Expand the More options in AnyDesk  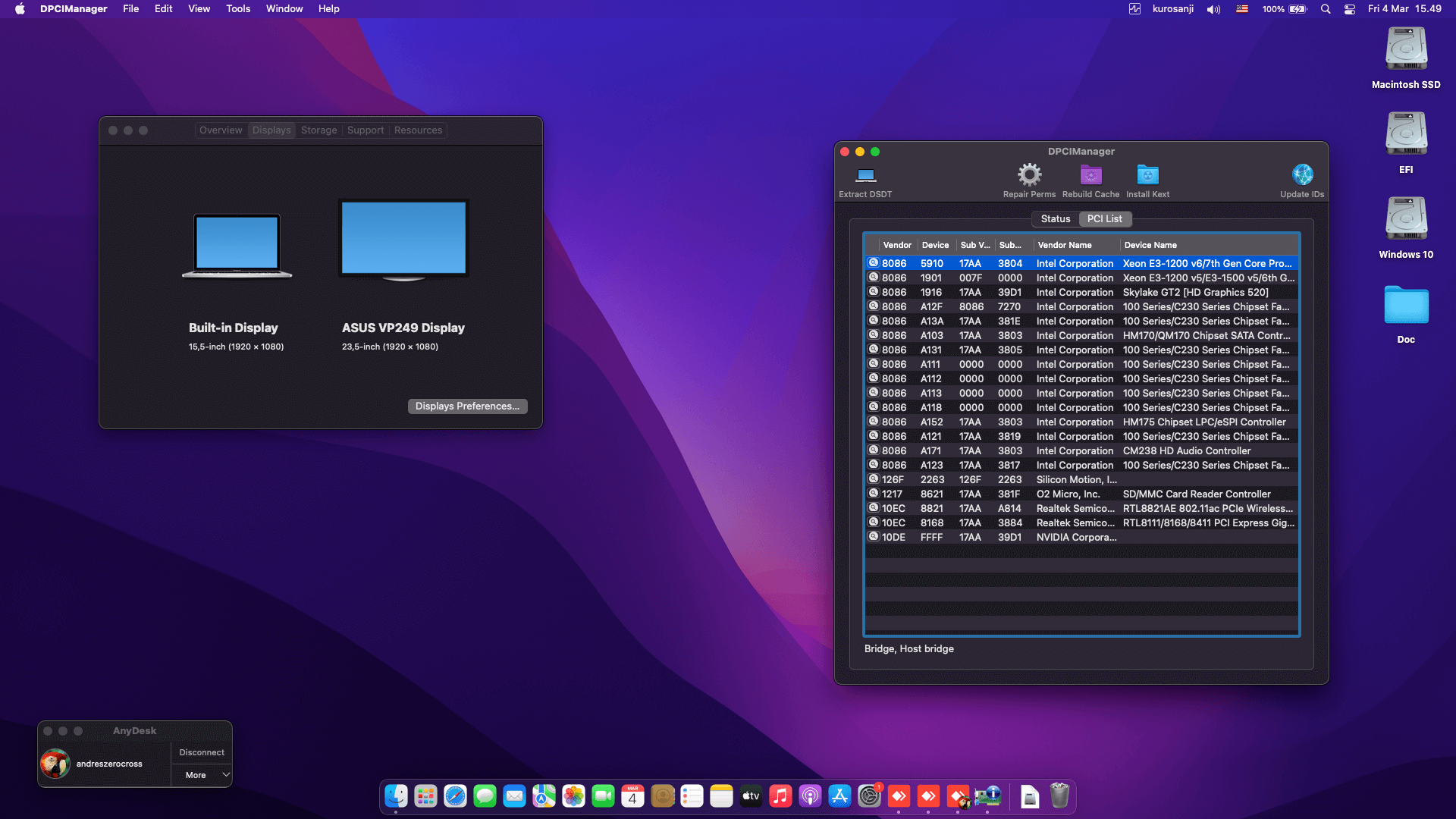tap(201, 774)
